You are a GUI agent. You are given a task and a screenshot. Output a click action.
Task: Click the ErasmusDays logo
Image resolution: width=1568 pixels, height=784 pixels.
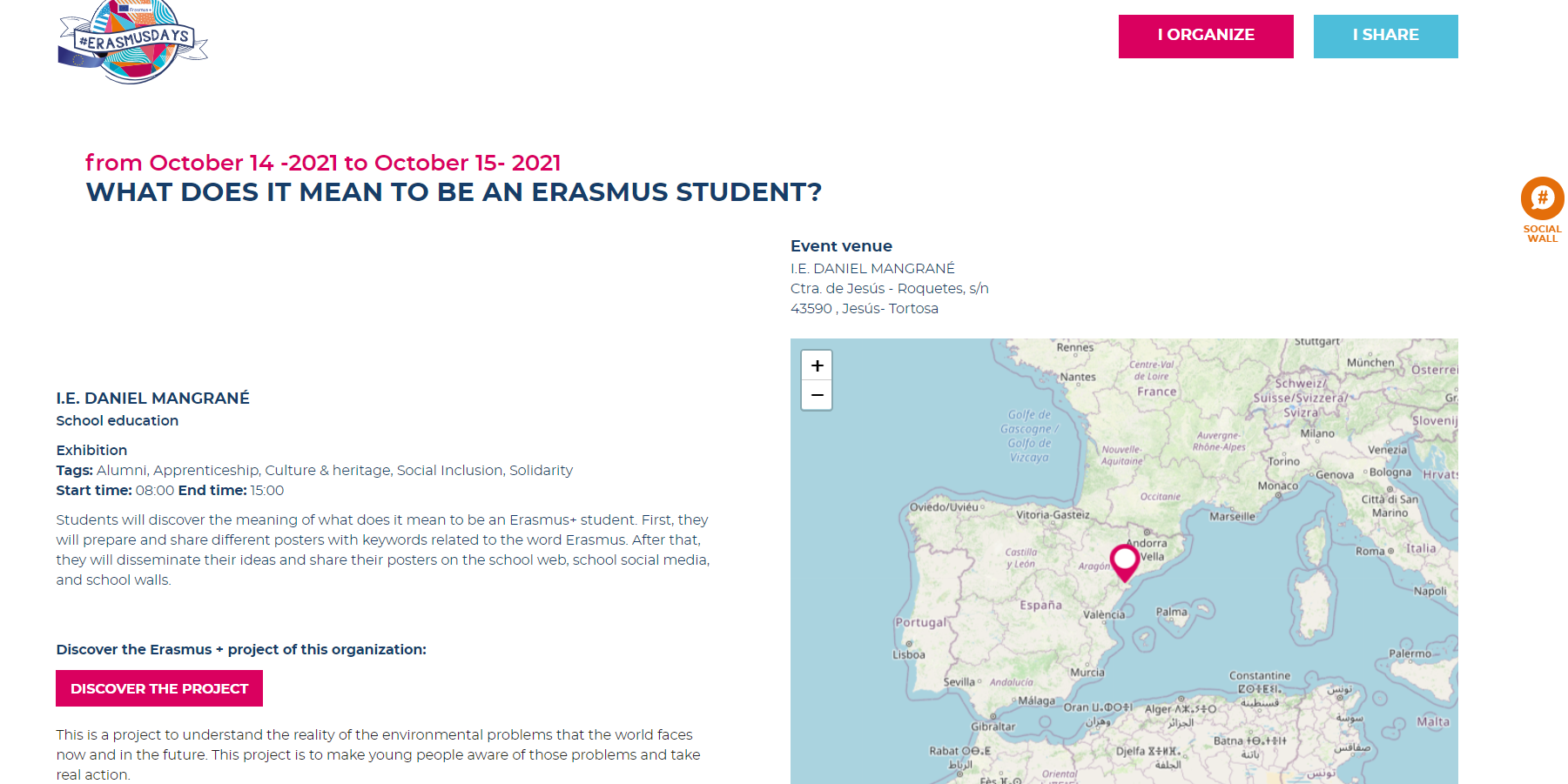(132, 42)
